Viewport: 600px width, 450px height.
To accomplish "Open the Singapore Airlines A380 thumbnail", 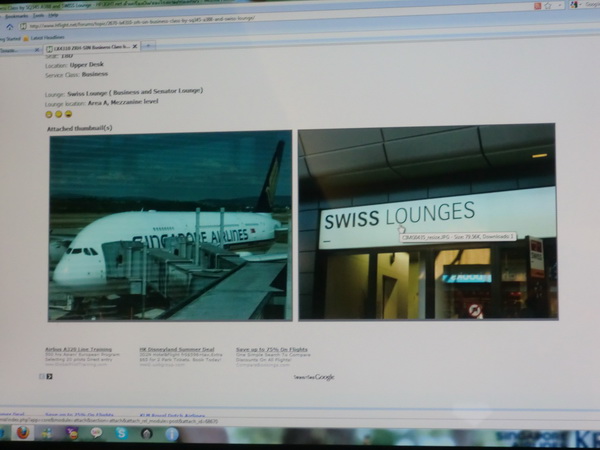I will click(170, 226).
